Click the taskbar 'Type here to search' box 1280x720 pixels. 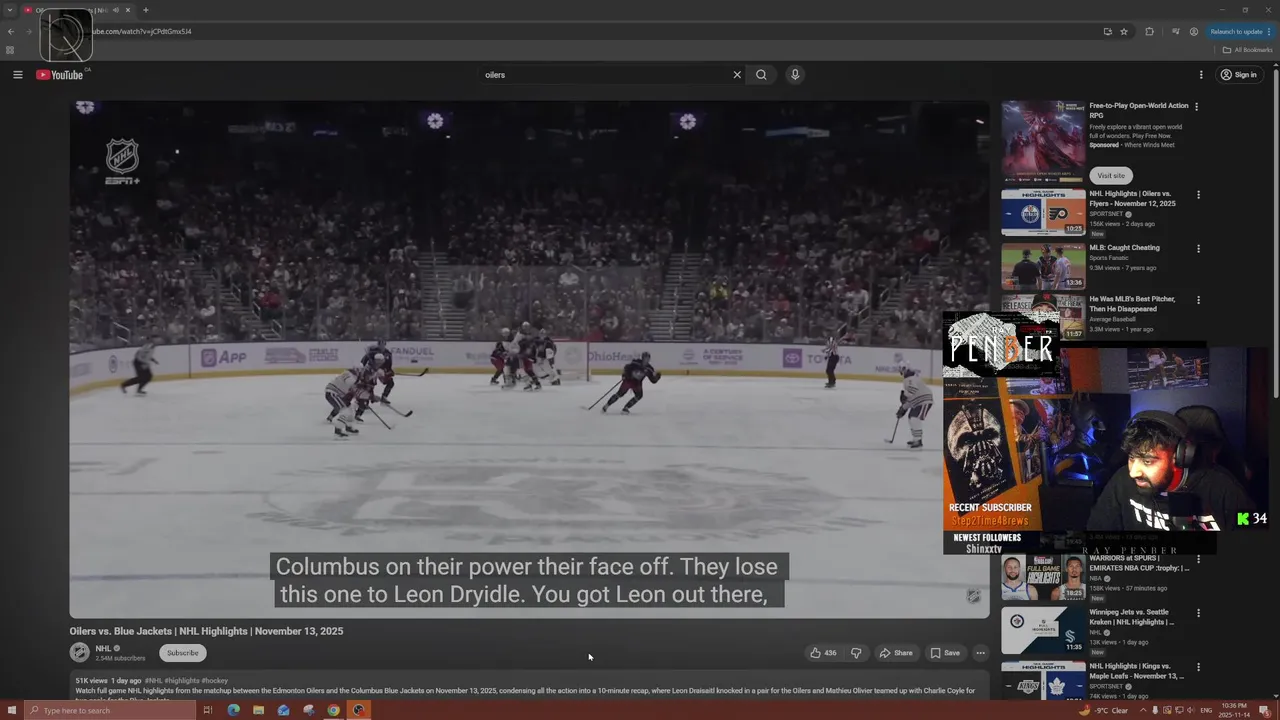pos(110,710)
